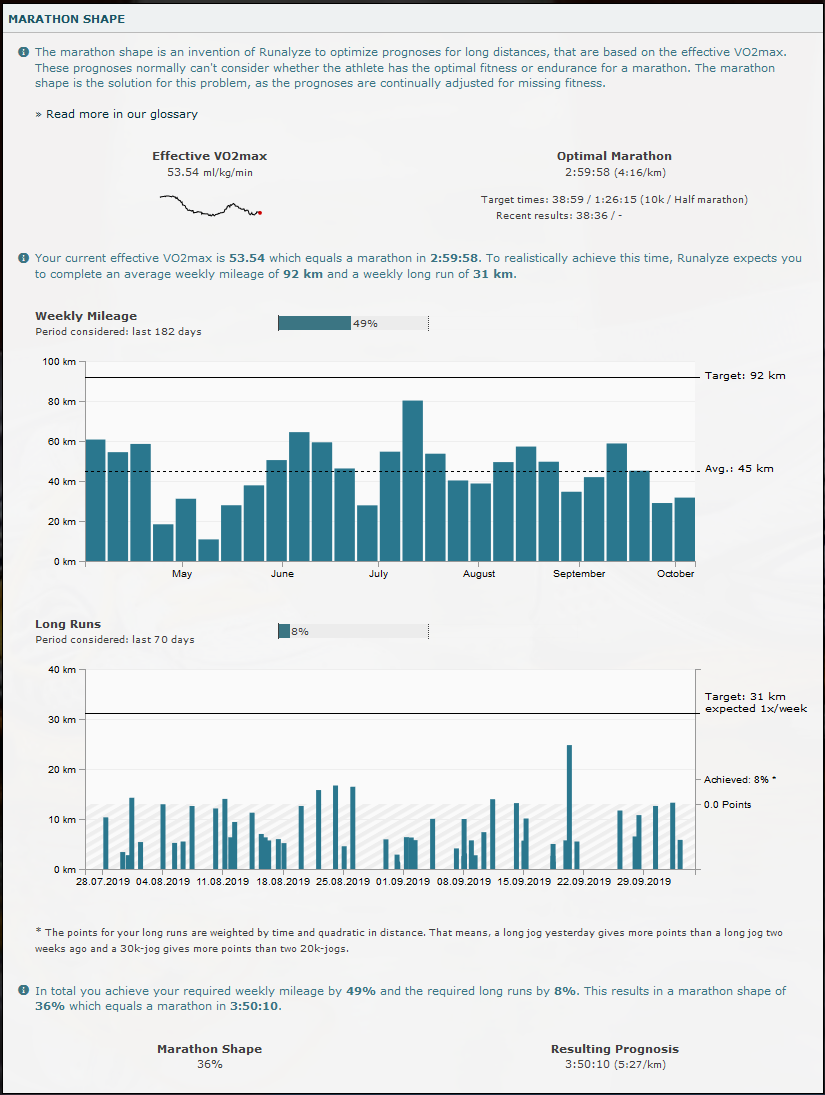Click the MARATHON SHAPE panel header
The image size is (825, 1095).
(x=67, y=19)
